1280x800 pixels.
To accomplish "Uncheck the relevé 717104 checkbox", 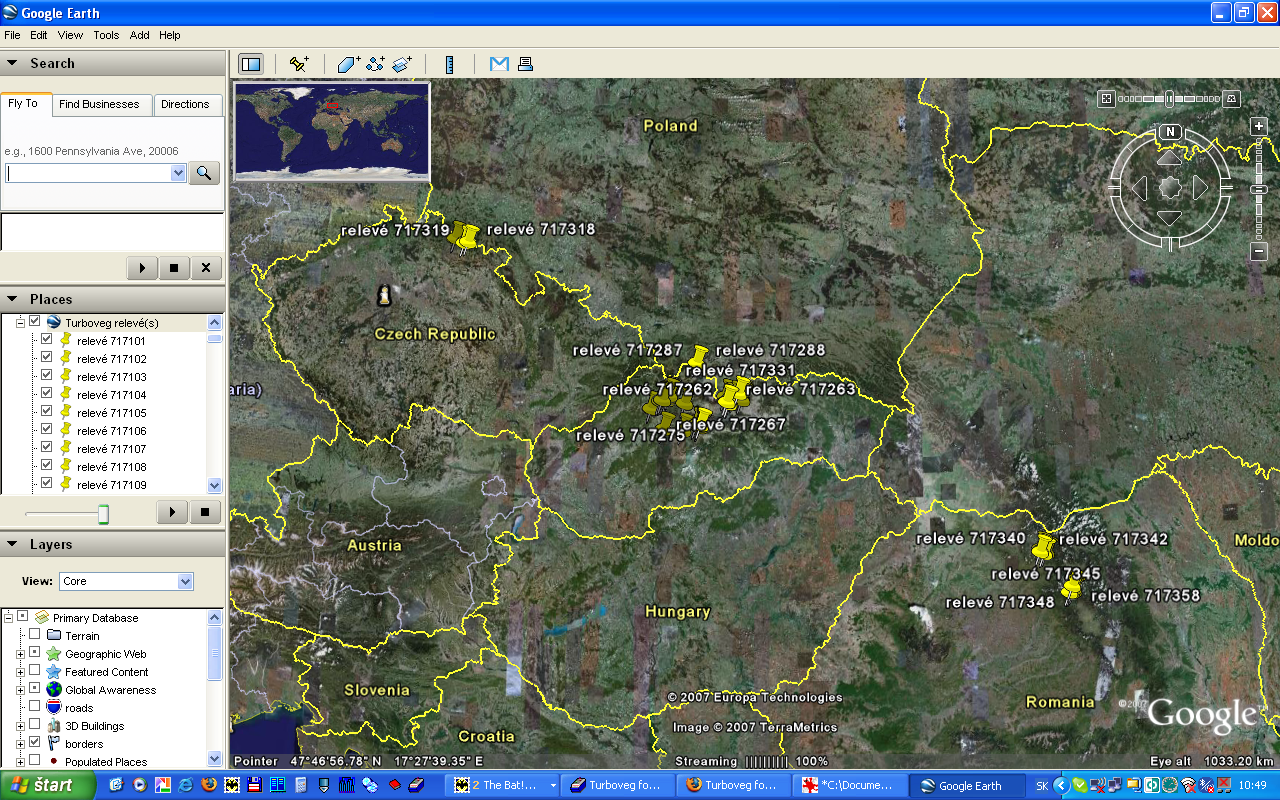I will click(x=46, y=394).
